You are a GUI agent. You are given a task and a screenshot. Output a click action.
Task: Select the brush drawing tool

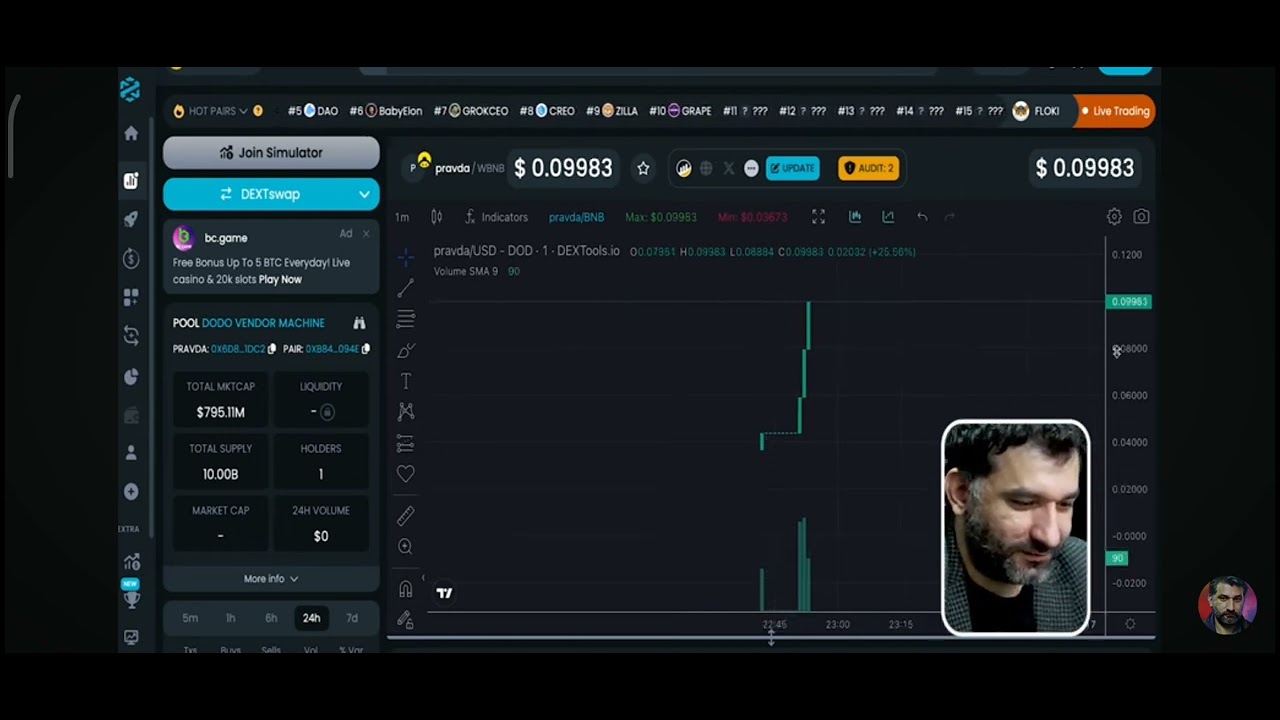tap(405, 351)
